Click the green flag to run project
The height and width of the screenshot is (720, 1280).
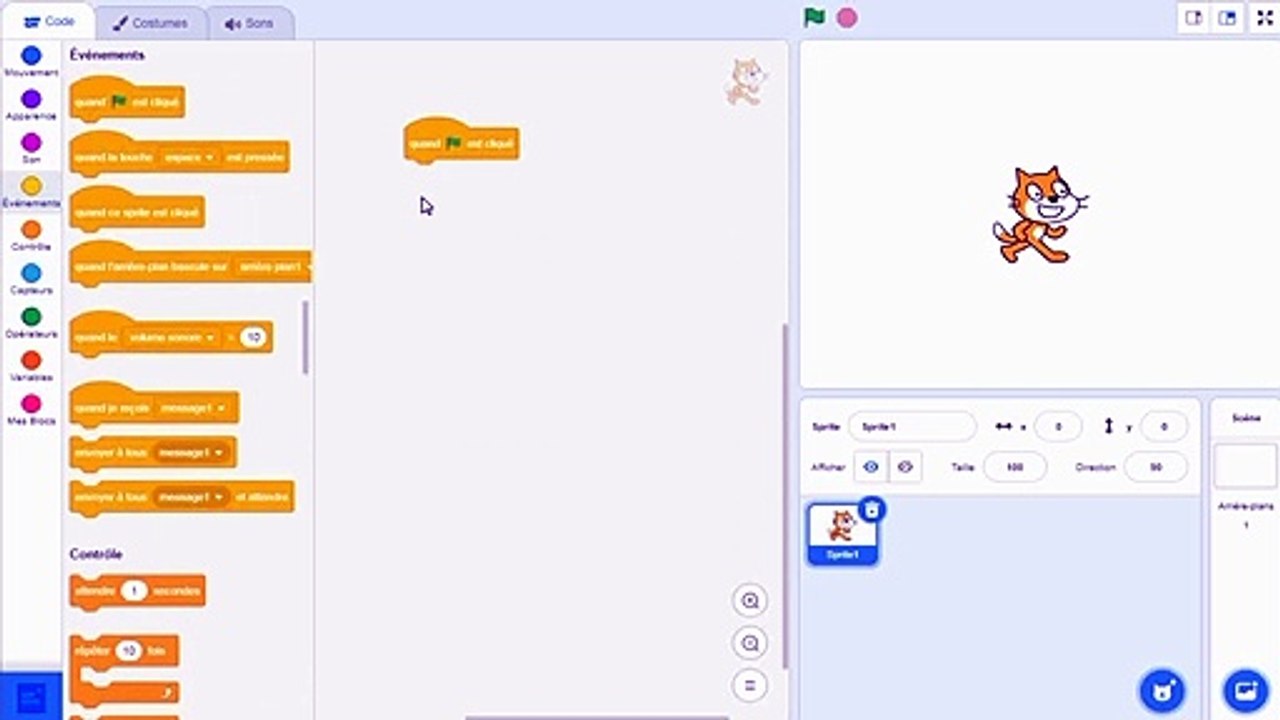coord(814,17)
